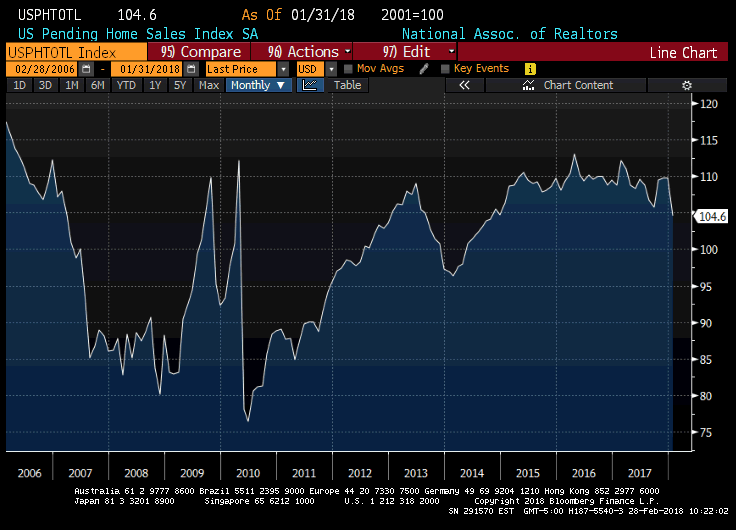Click the USPHTOTL Index security field
Screen dimensions: 736x530
pyautogui.click(x=76, y=52)
